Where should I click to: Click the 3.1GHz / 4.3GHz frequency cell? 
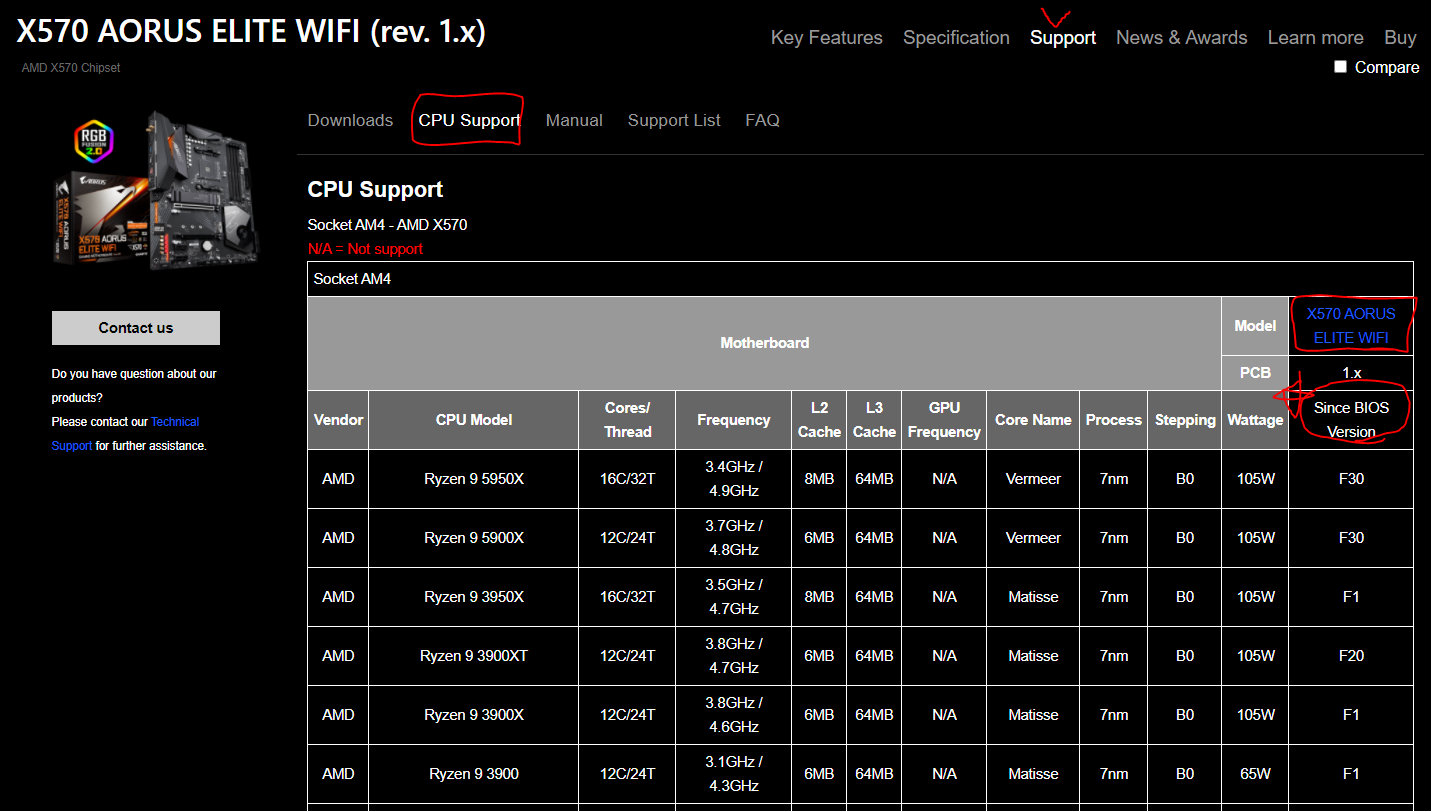tap(733, 774)
